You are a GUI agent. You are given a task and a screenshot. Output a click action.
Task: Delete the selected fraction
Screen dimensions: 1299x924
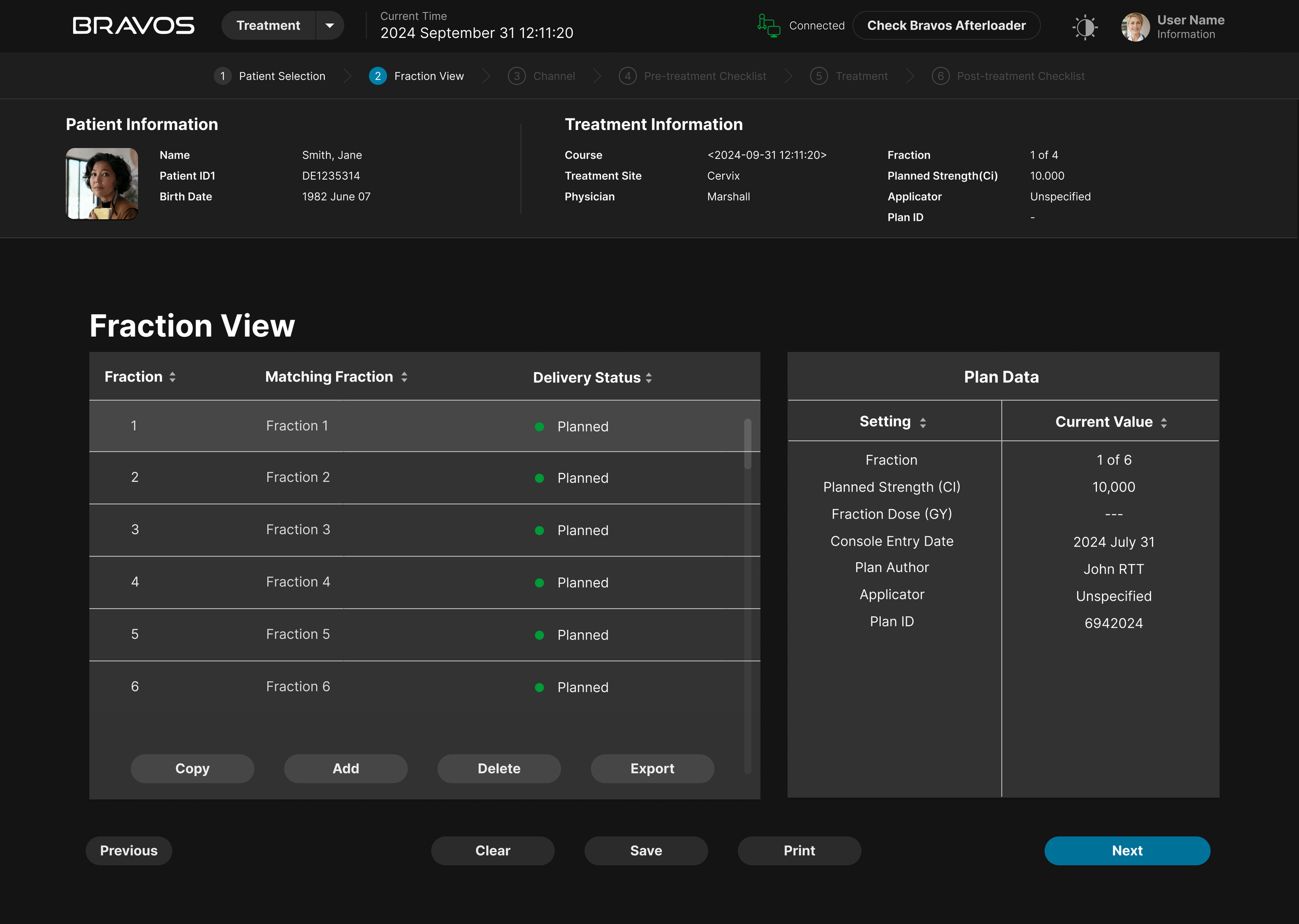point(499,769)
